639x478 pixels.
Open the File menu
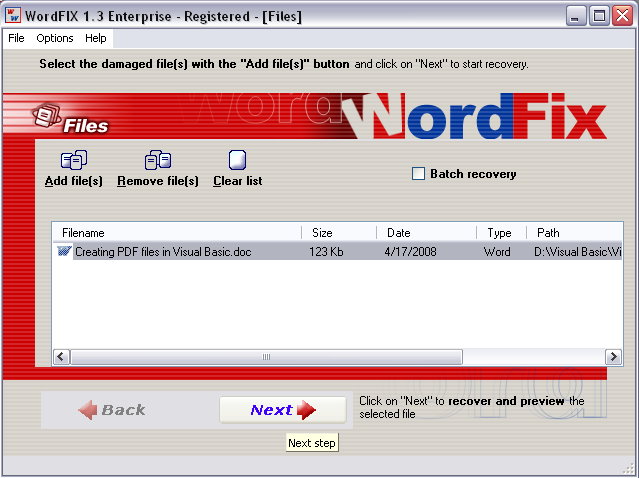(16, 38)
